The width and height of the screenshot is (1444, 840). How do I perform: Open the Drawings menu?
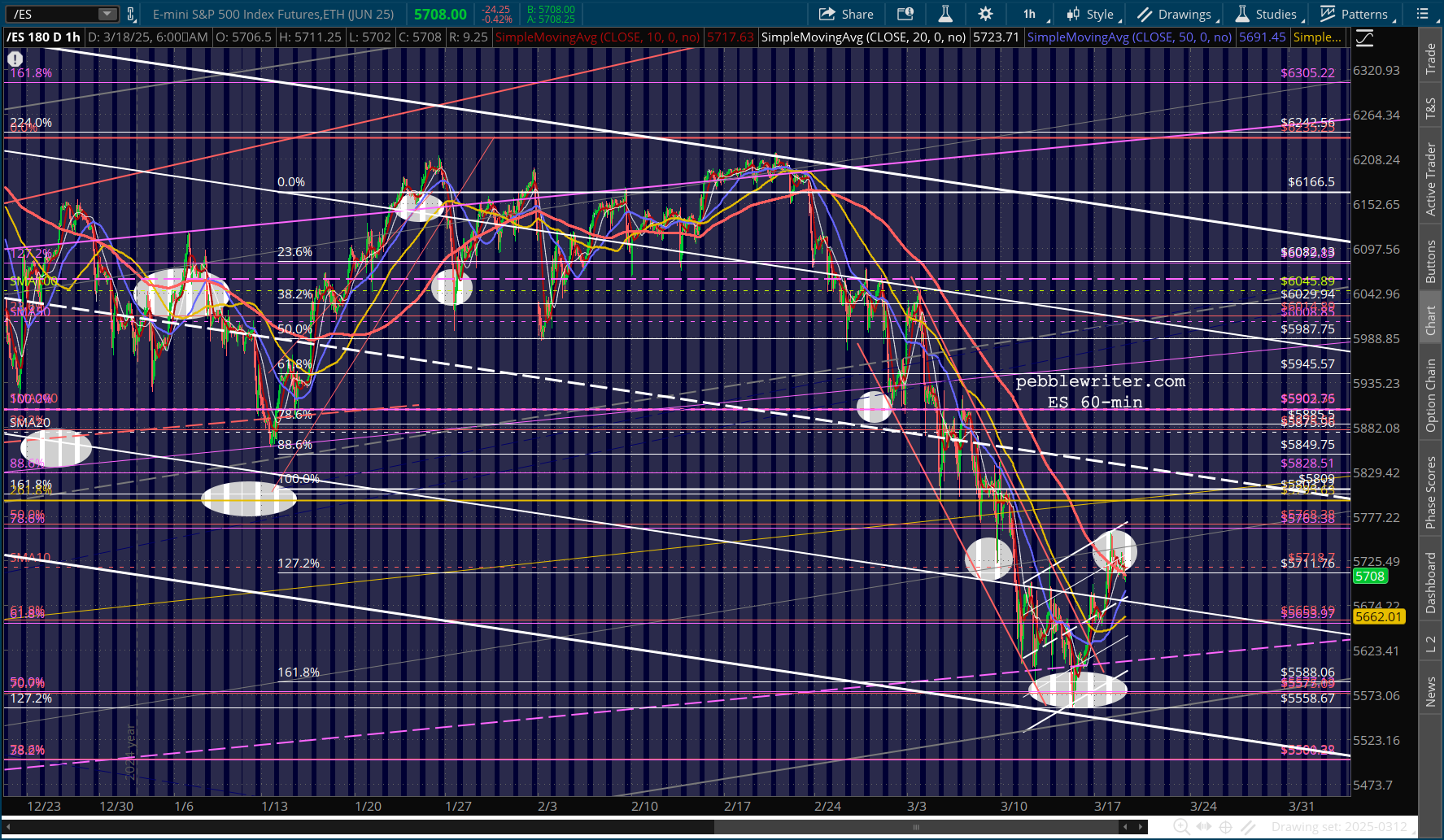[x=1176, y=14]
